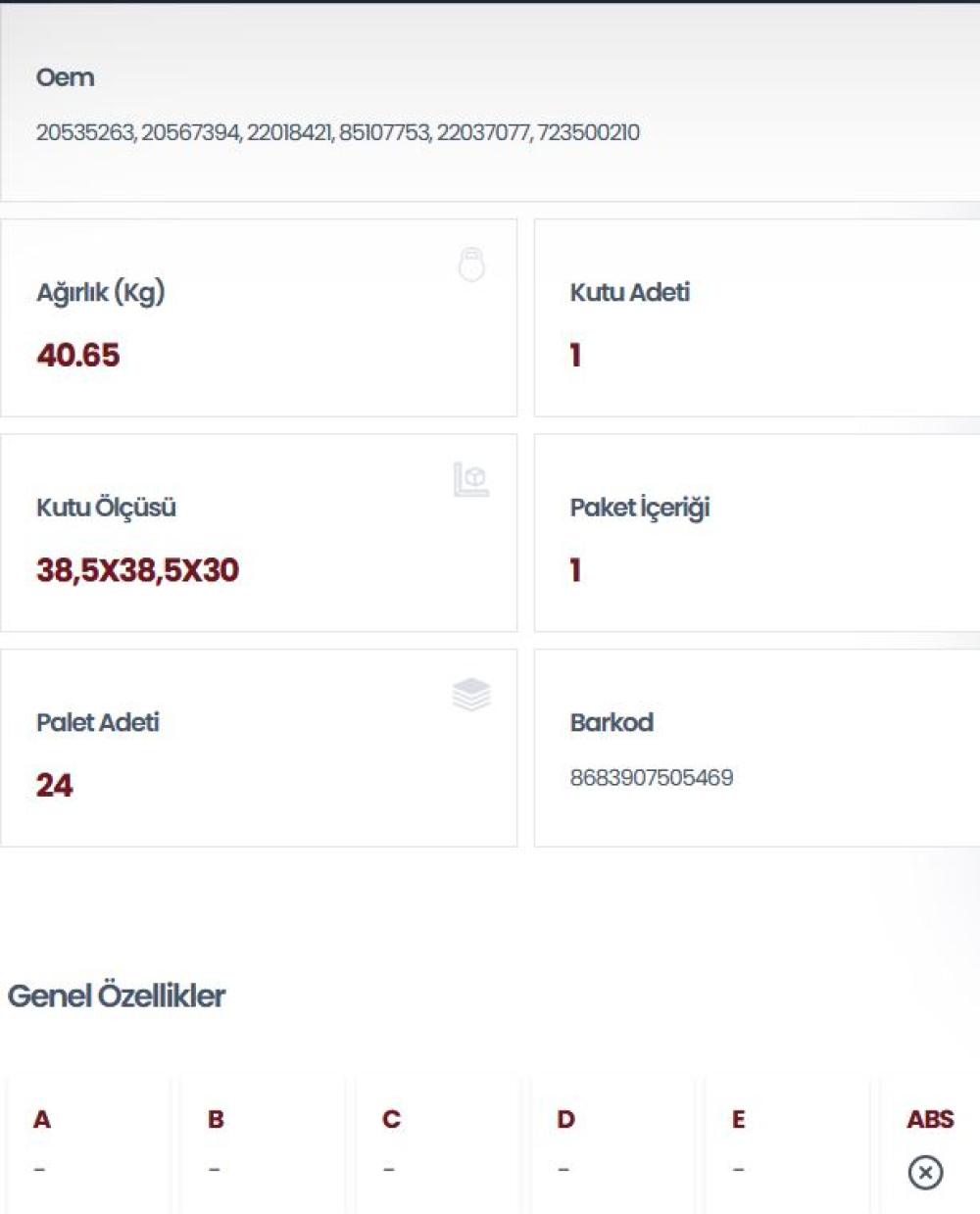Click the Kutu Ölçüsü label
This screenshot has height=1214, width=980.
[x=106, y=508]
